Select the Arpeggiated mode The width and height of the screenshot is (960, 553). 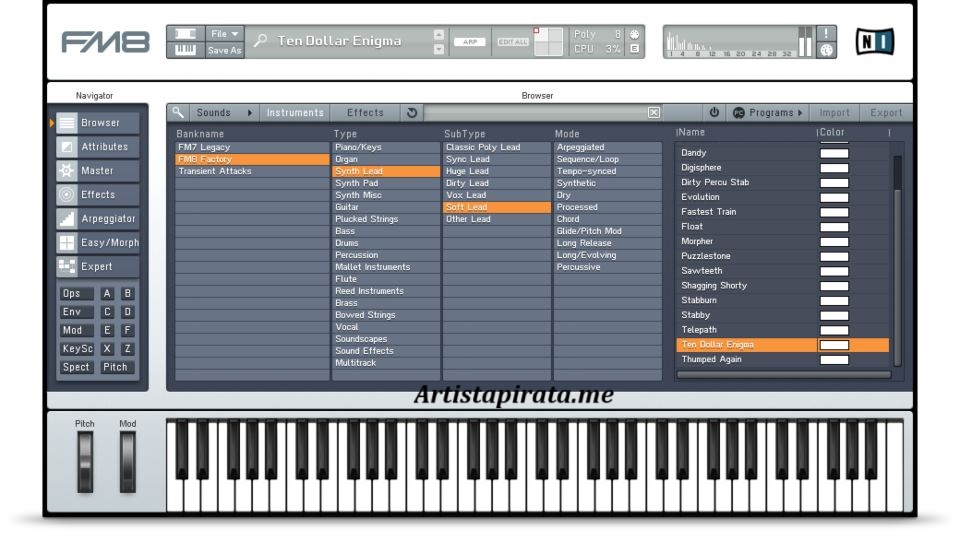(x=608, y=148)
